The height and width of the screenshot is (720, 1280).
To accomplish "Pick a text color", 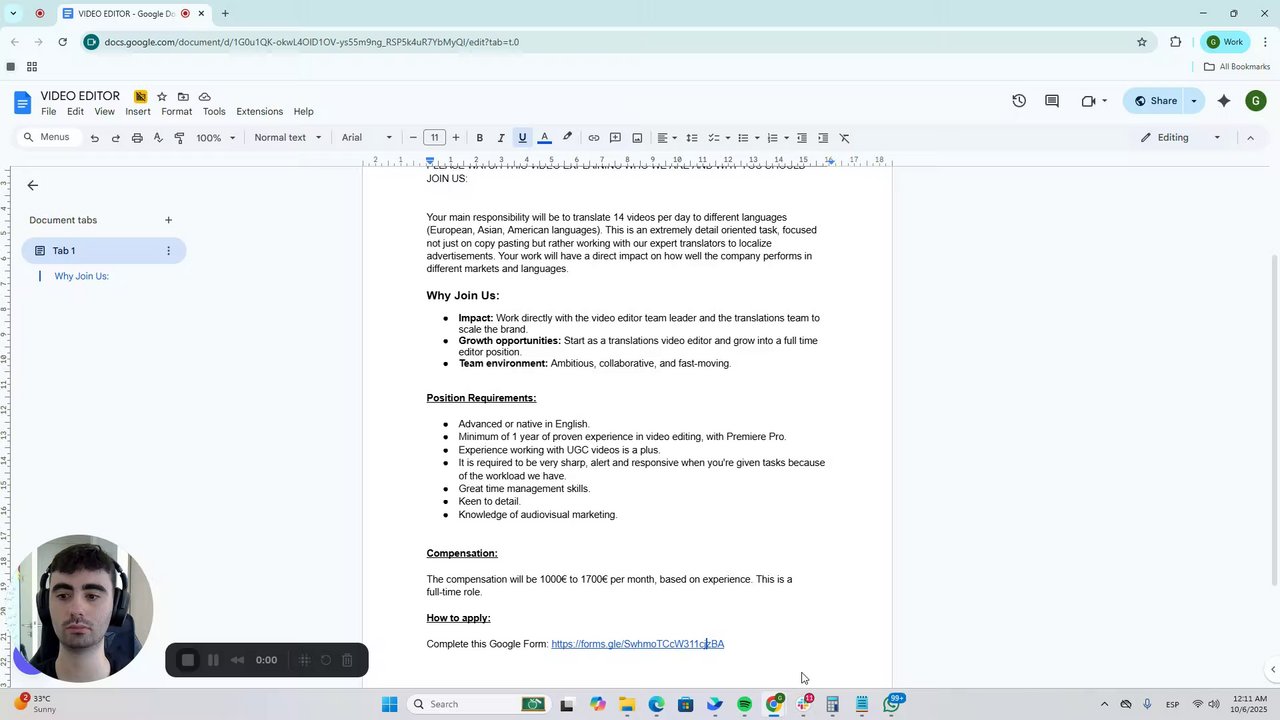I will click(545, 138).
